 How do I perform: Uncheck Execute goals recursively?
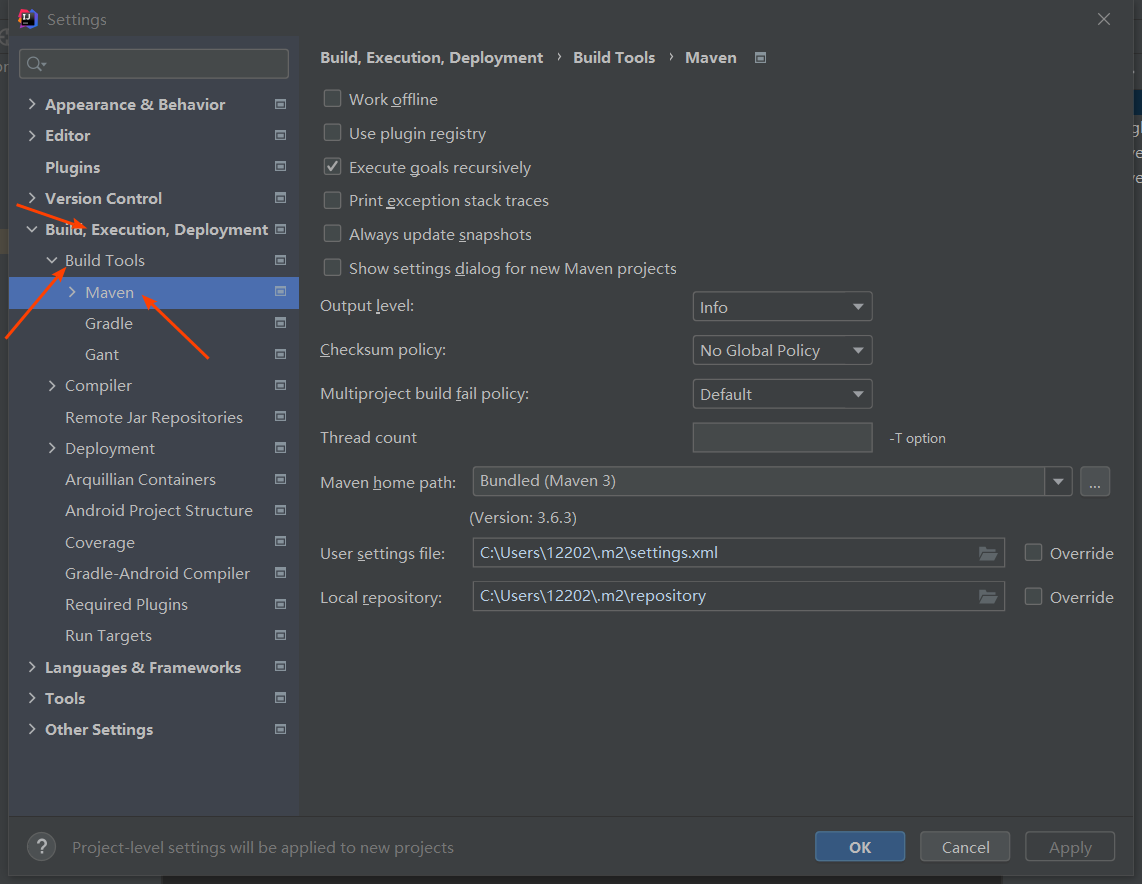(332, 167)
